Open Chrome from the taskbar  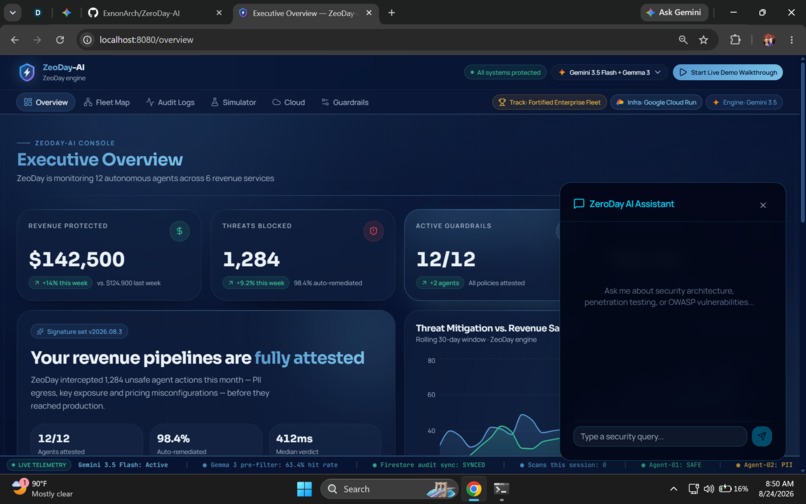tap(473, 489)
